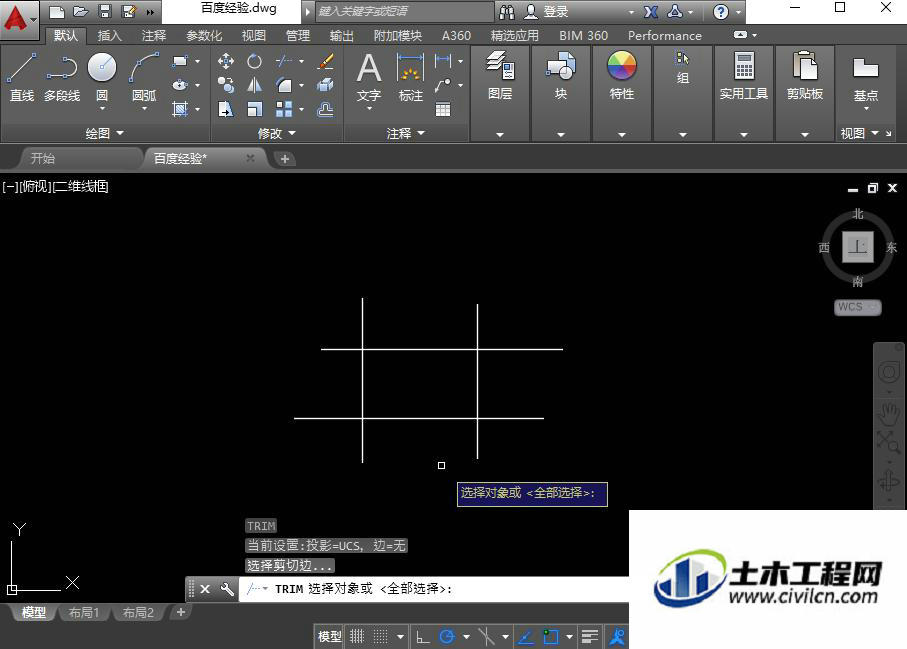Image resolution: width=907 pixels, height=649 pixels.
Task: Use the Copy objects tool
Action: pos(226,85)
